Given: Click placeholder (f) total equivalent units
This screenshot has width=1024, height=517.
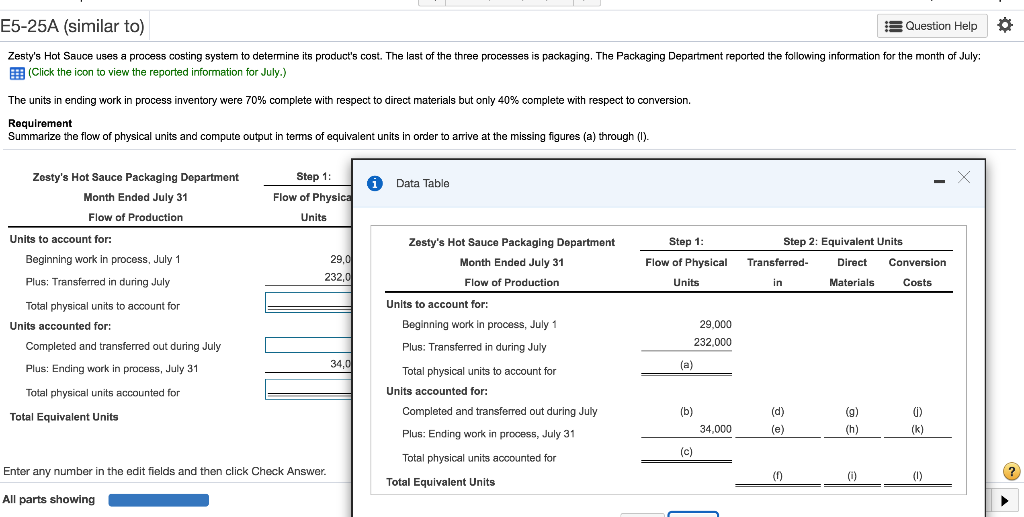Looking at the screenshot, I should point(778,476).
